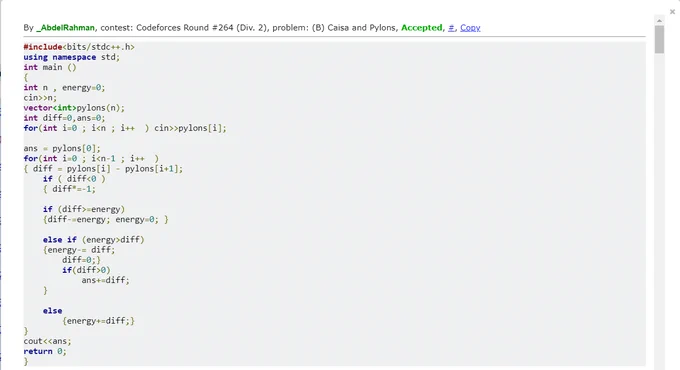The width and height of the screenshot is (680, 370).
Task: Click the '#include<bits/stdc++.h>' line
Action: (79, 47)
